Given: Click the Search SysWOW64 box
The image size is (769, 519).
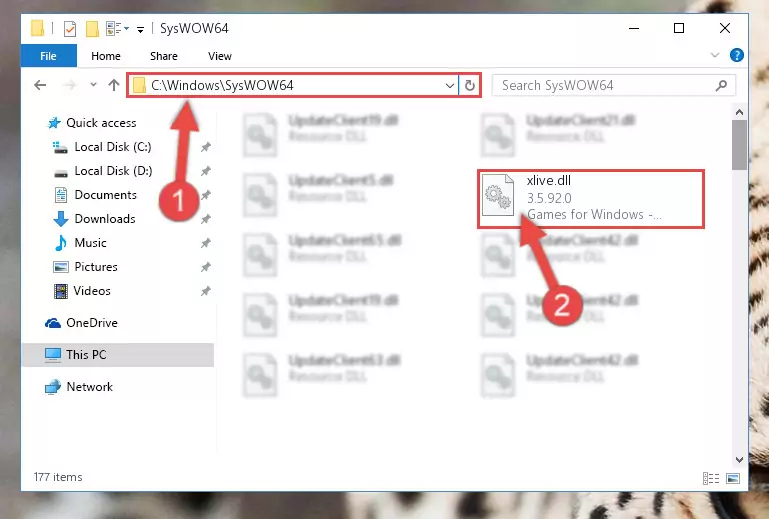Looking at the screenshot, I should pyautogui.click(x=613, y=85).
